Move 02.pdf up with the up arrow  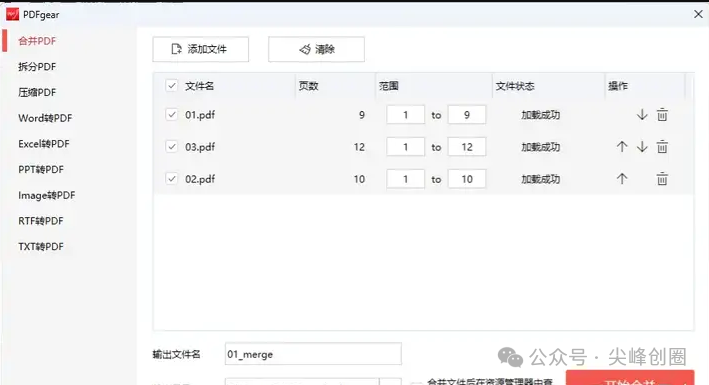(622, 179)
